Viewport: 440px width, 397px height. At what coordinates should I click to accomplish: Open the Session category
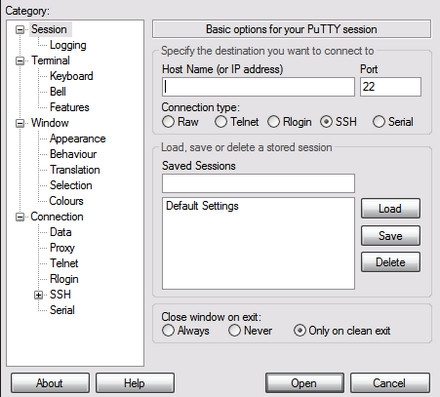[x=49, y=29]
